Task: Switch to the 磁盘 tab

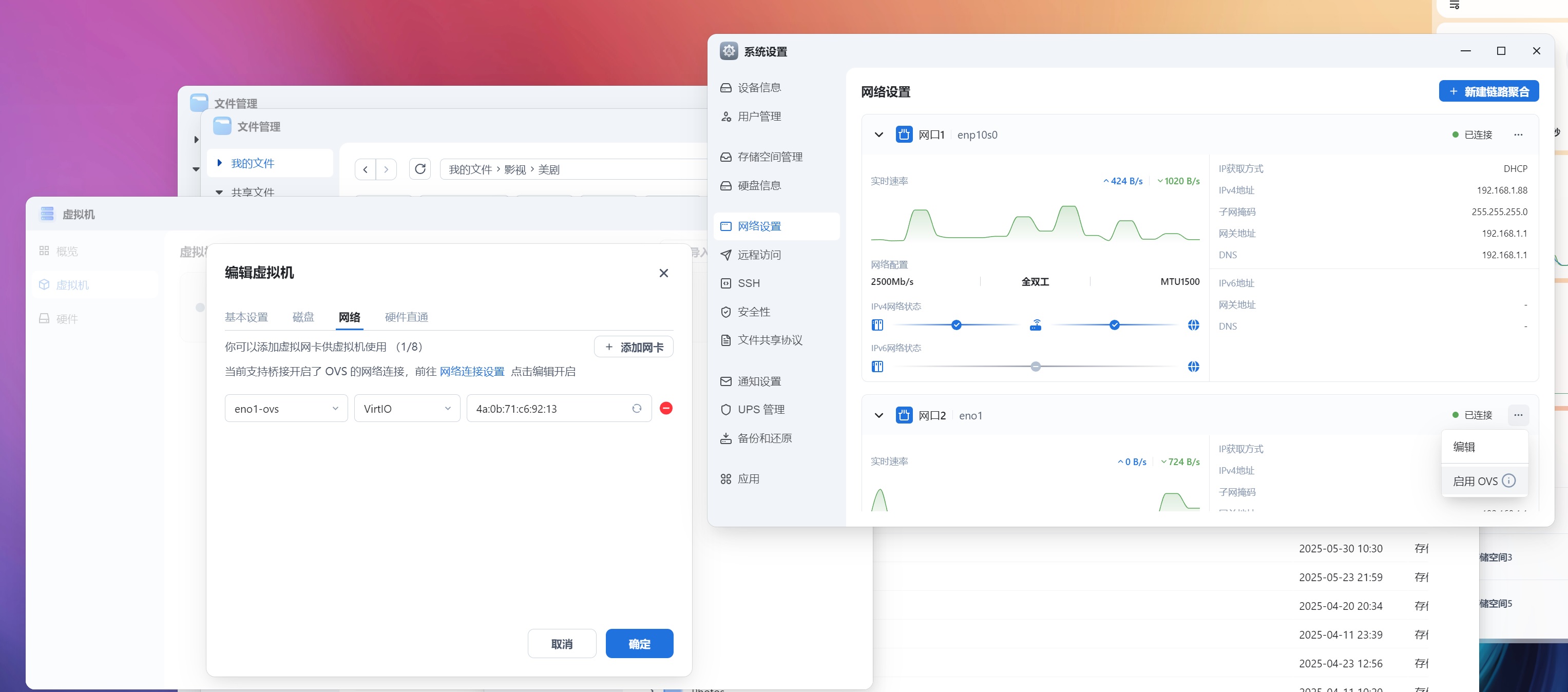Action: [x=304, y=317]
